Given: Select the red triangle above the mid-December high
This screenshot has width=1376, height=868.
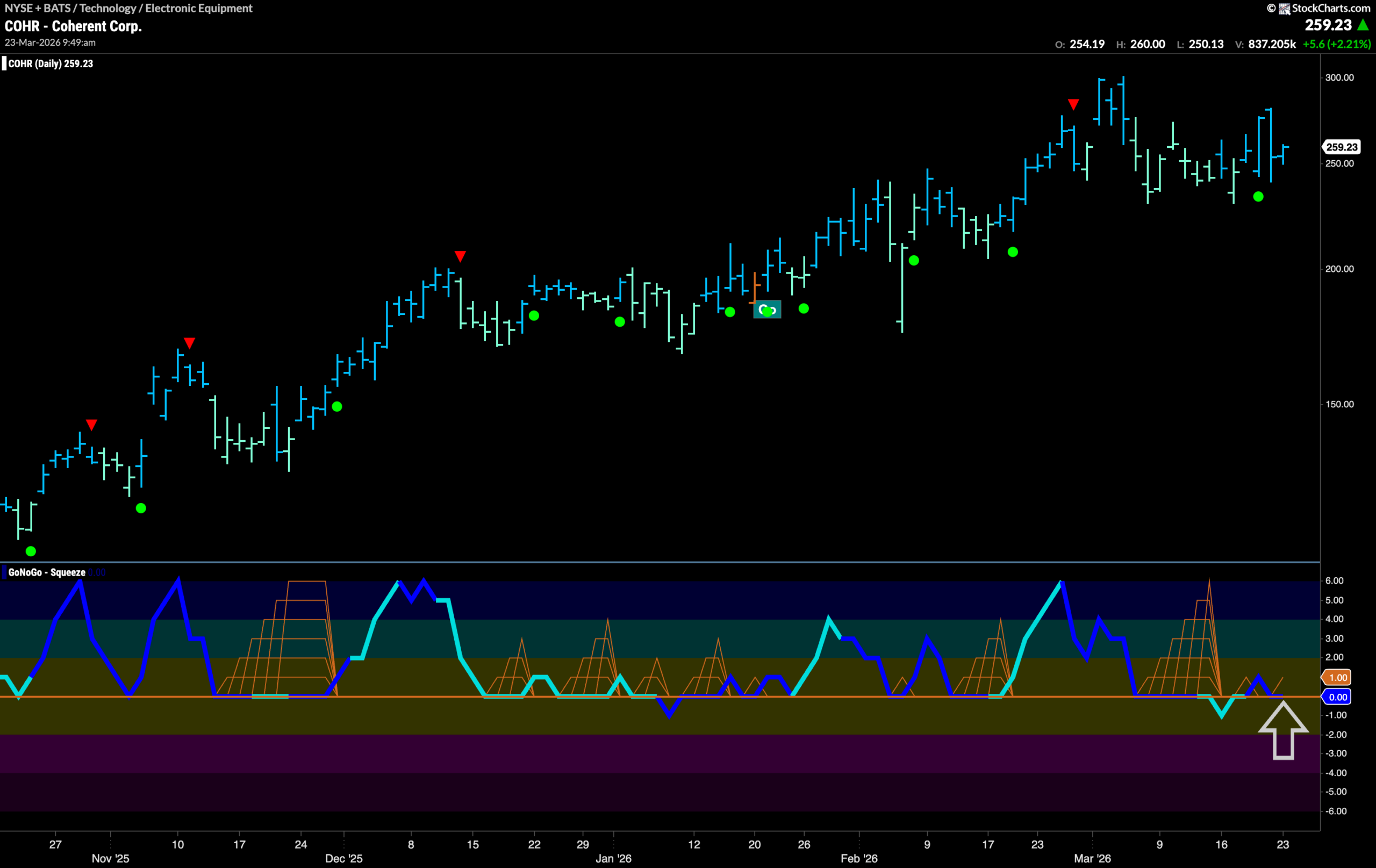Looking at the screenshot, I should 460,256.
